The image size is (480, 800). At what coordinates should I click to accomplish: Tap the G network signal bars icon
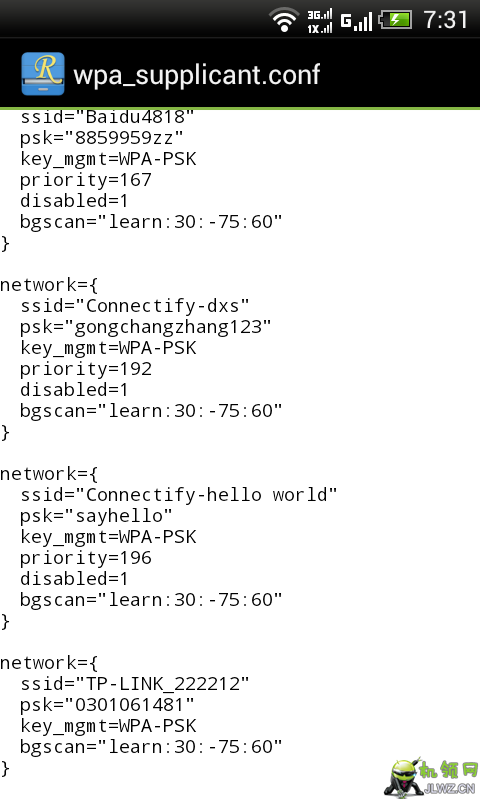(x=356, y=21)
